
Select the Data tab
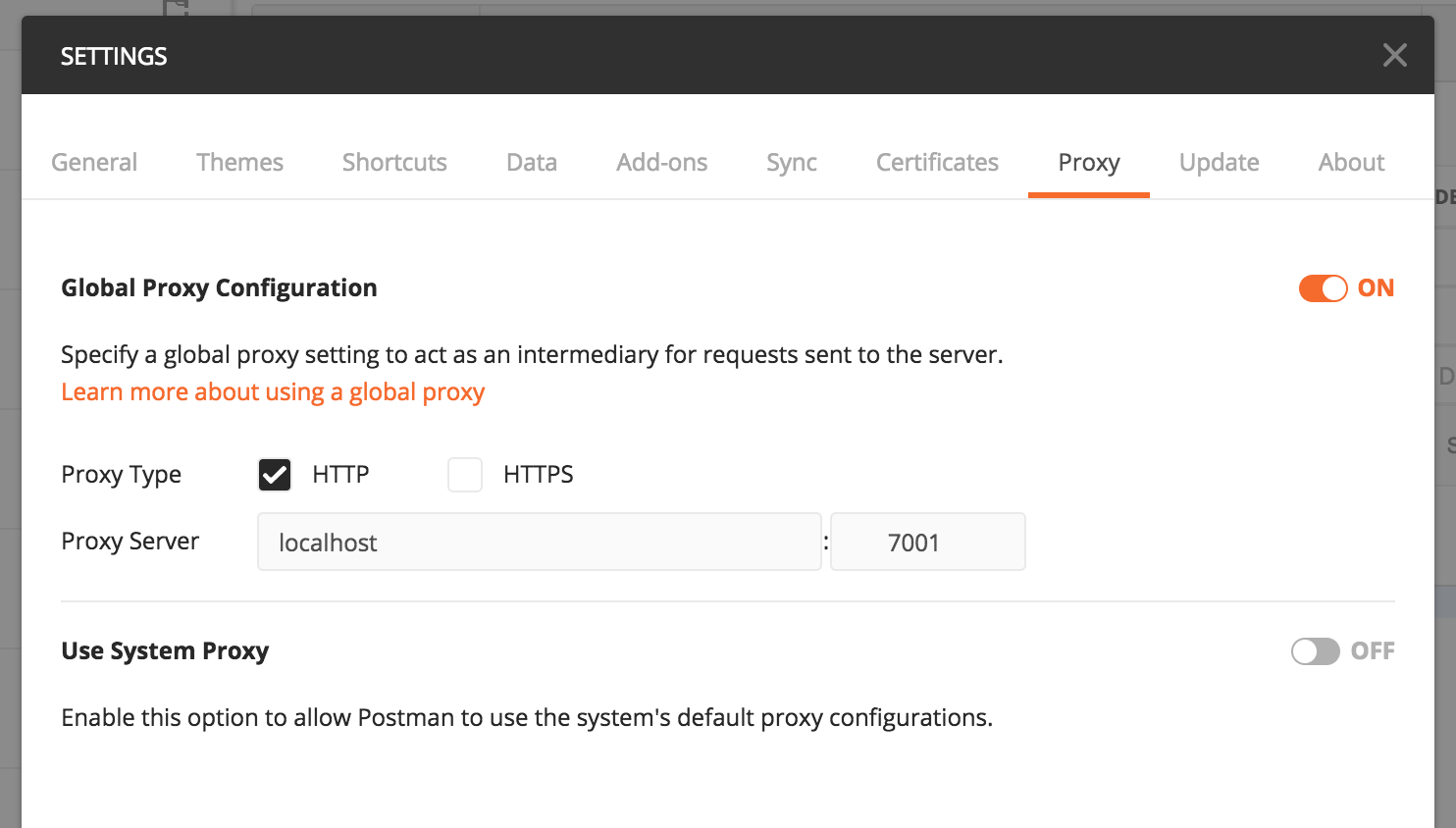pos(532,162)
